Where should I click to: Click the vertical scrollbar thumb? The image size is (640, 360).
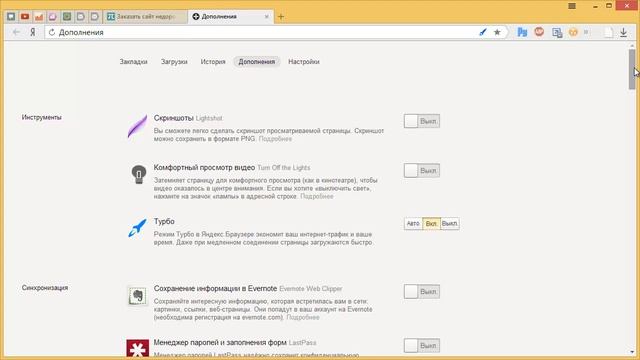pyautogui.click(x=632, y=69)
